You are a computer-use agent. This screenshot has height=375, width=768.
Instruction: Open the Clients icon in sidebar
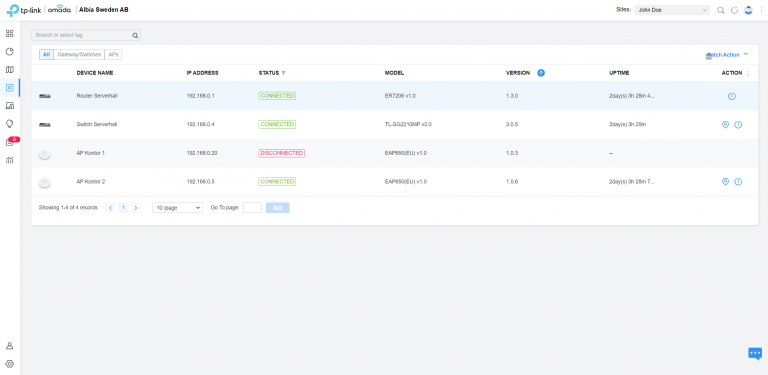point(9,106)
